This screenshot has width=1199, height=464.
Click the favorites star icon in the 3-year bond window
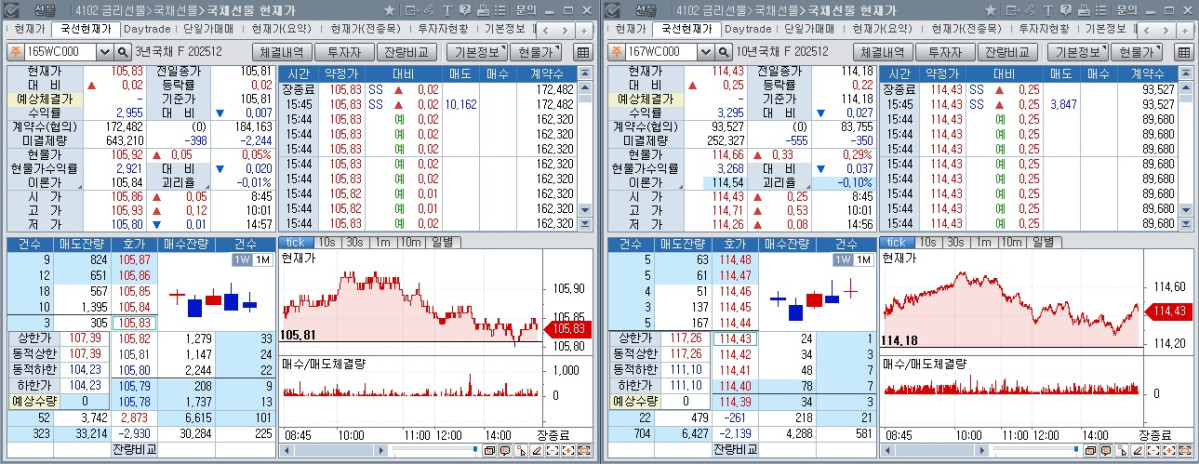389,10
